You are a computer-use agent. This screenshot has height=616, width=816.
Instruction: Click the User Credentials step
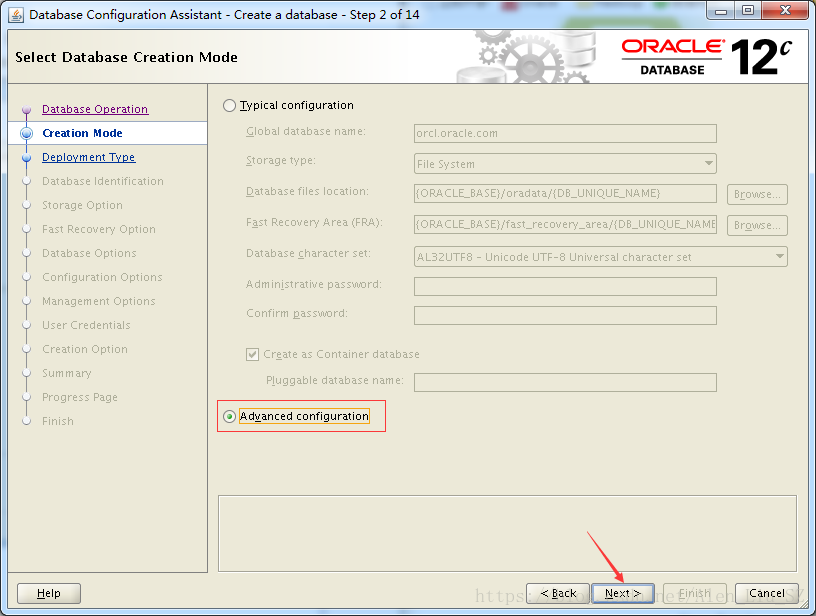[x=86, y=325]
